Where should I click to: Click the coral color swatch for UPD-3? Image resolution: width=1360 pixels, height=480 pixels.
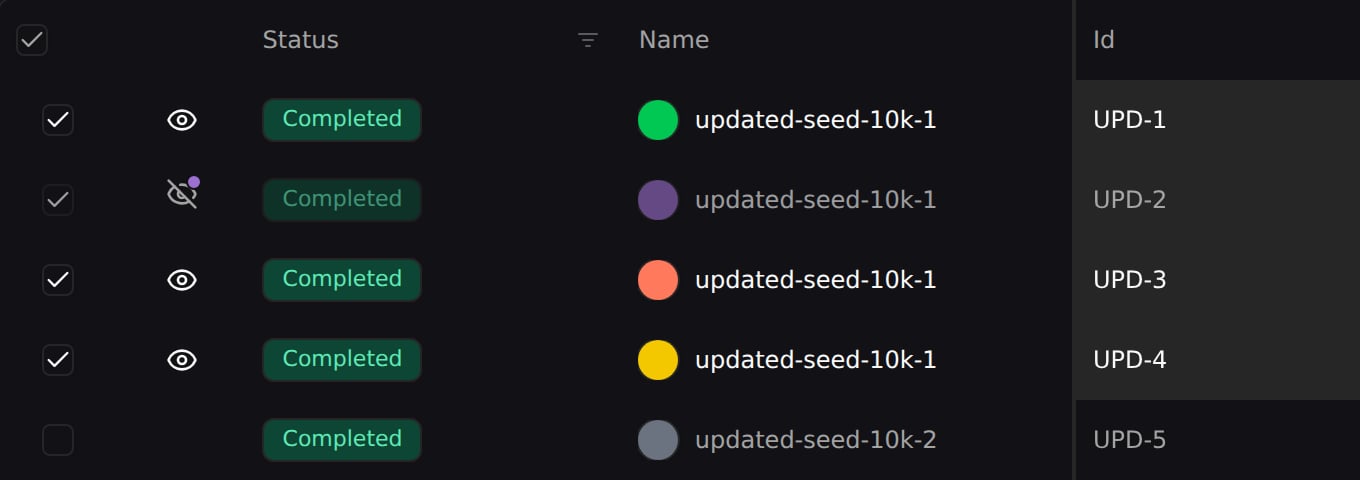pos(658,280)
